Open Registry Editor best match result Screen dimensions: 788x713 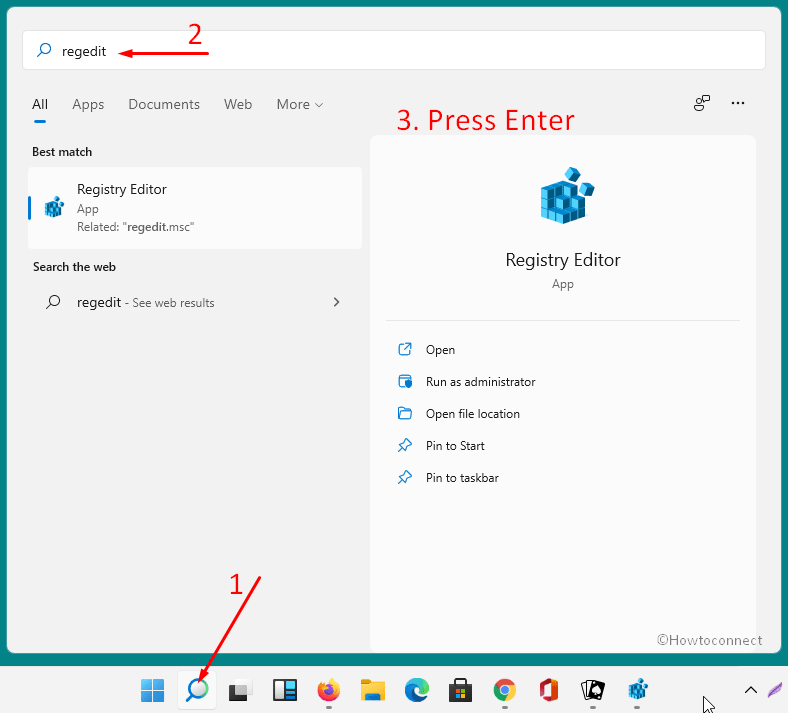[195, 208]
